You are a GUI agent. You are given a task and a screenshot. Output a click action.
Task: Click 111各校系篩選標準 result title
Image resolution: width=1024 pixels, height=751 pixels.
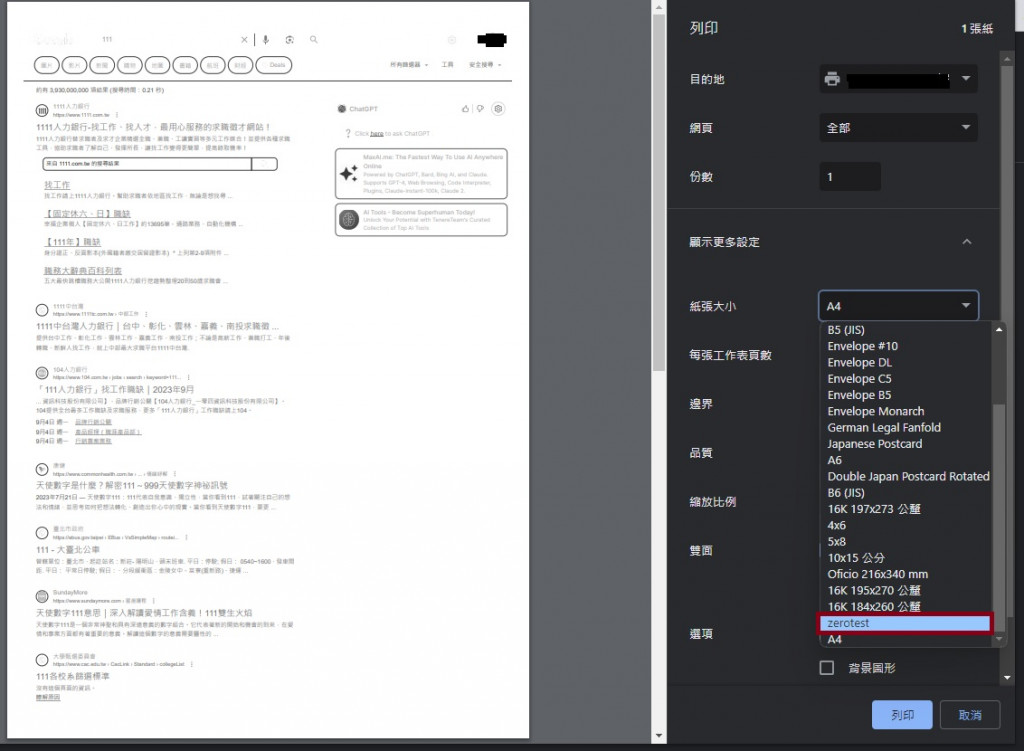pyautogui.click(x=72, y=677)
